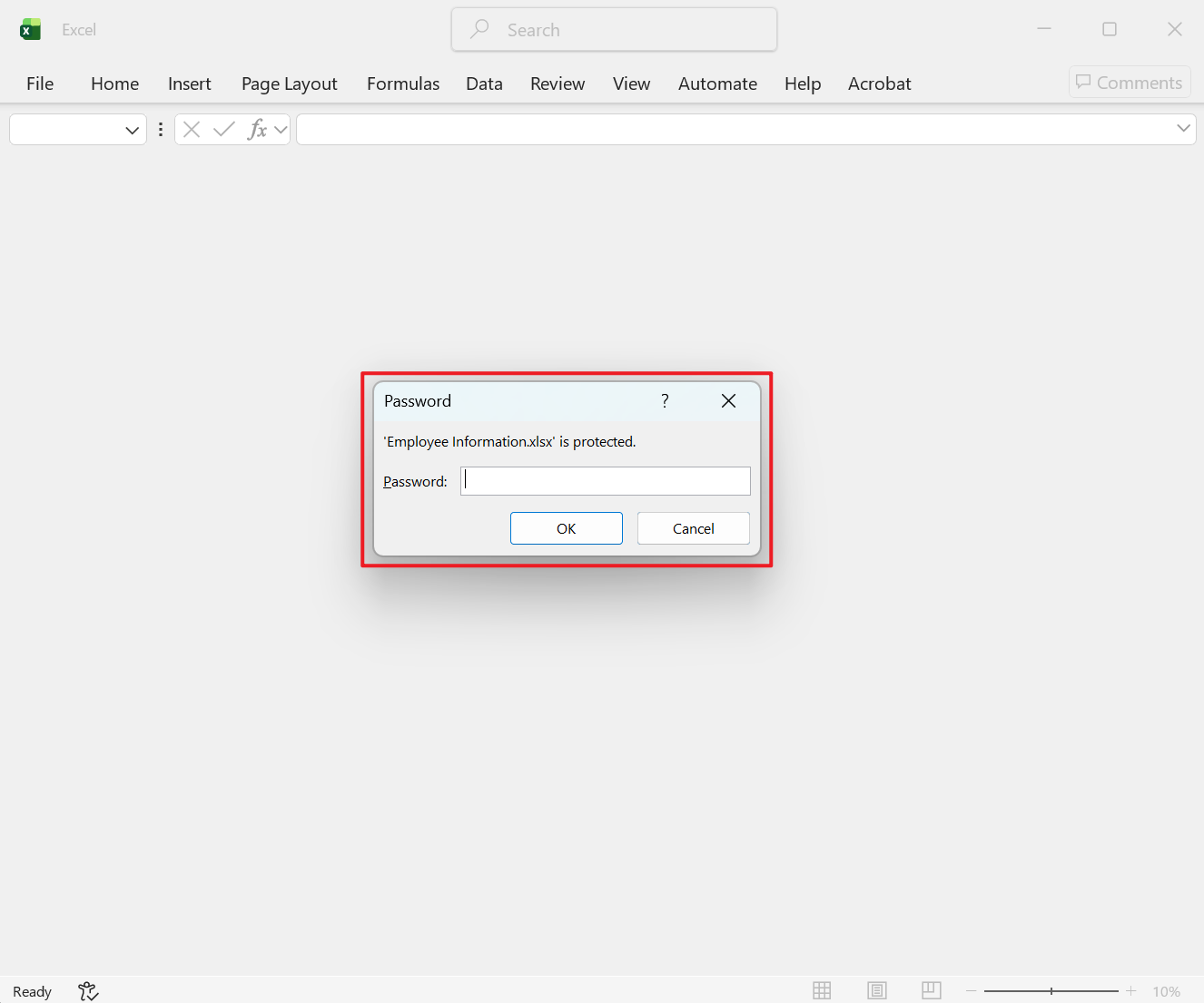Image resolution: width=1204 pixels, height=1003 pixels.
Task: Increase zoom using the plus control
Action: click(1130, 990)
